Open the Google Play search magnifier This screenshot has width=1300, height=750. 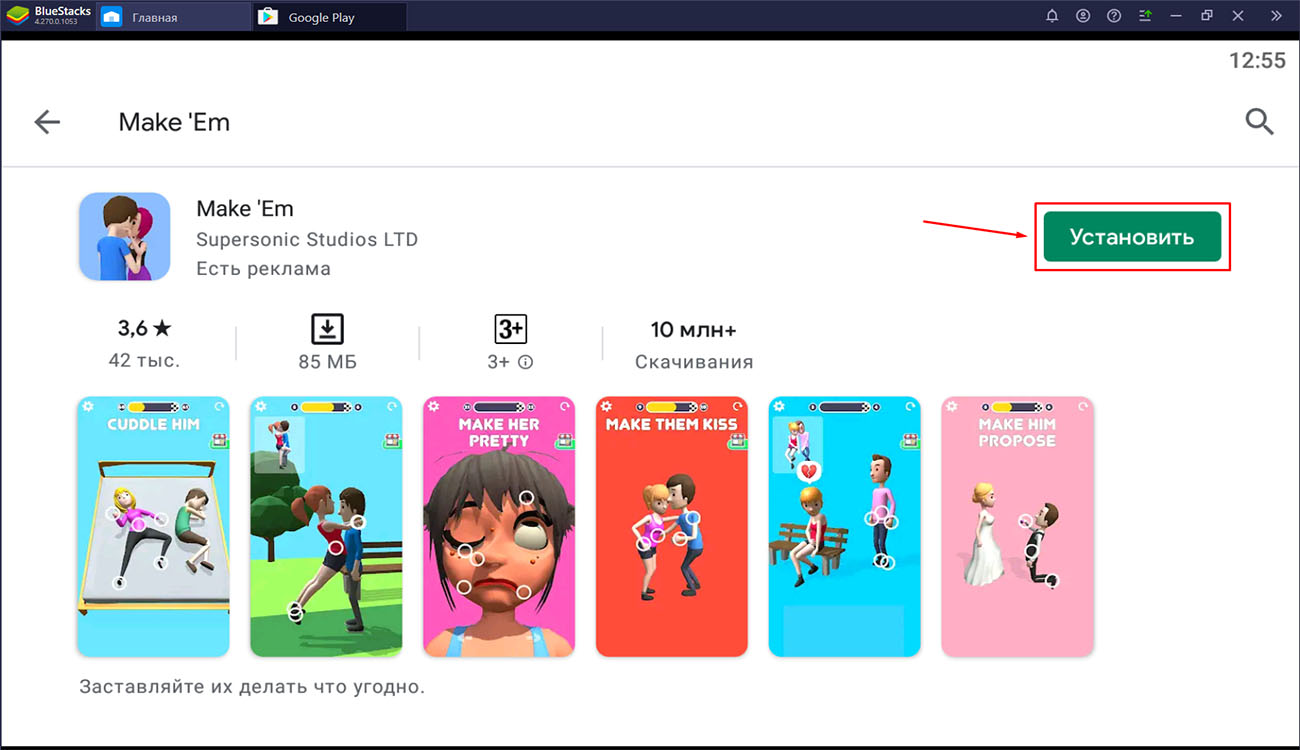point(1259,122)
